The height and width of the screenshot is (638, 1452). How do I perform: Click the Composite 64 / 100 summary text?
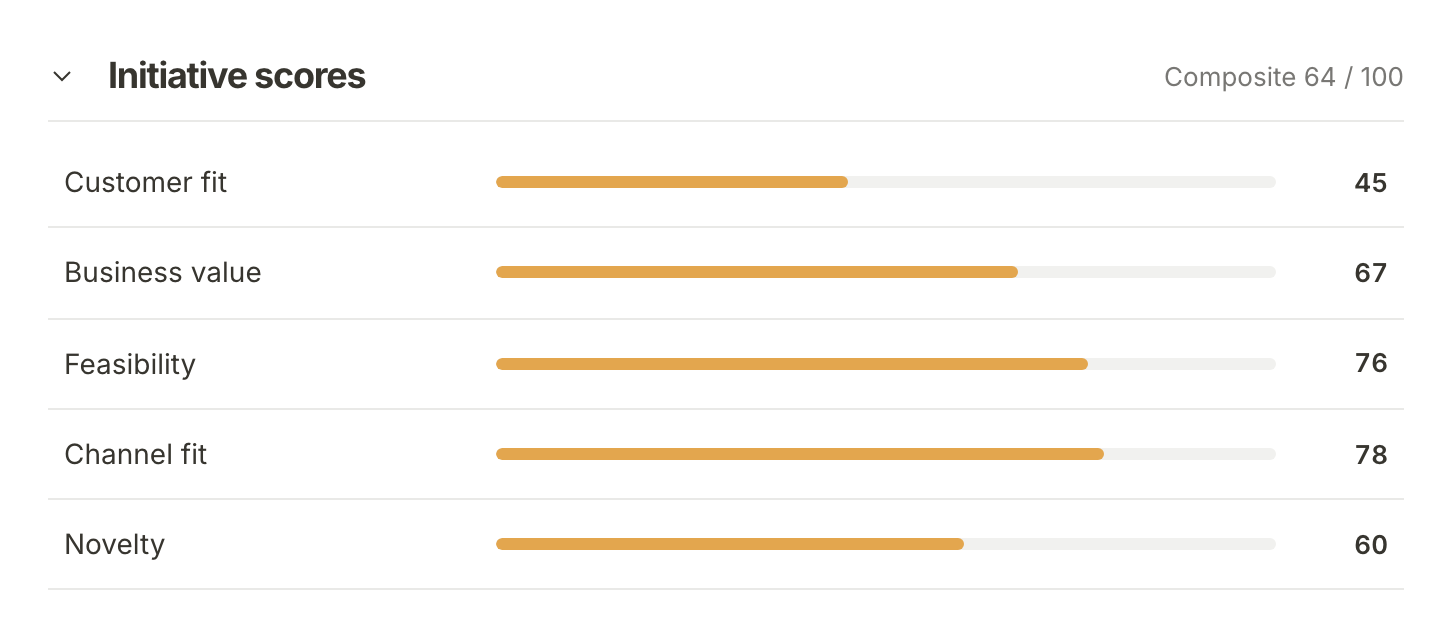click(1283, 77)
